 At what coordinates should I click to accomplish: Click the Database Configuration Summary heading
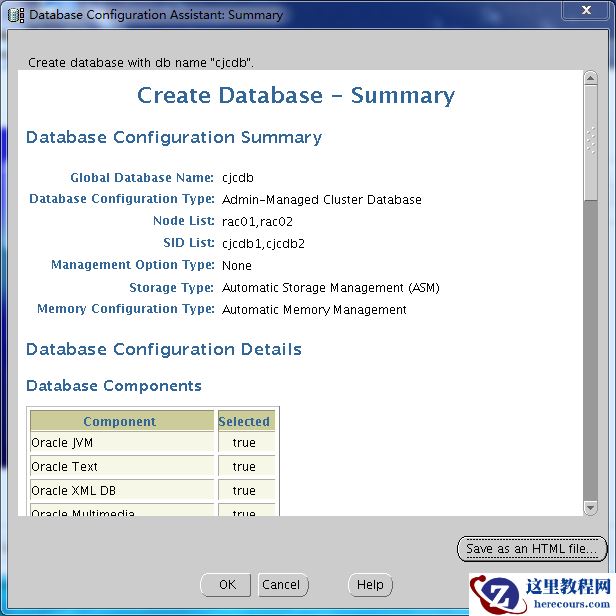tap(174, 138)
